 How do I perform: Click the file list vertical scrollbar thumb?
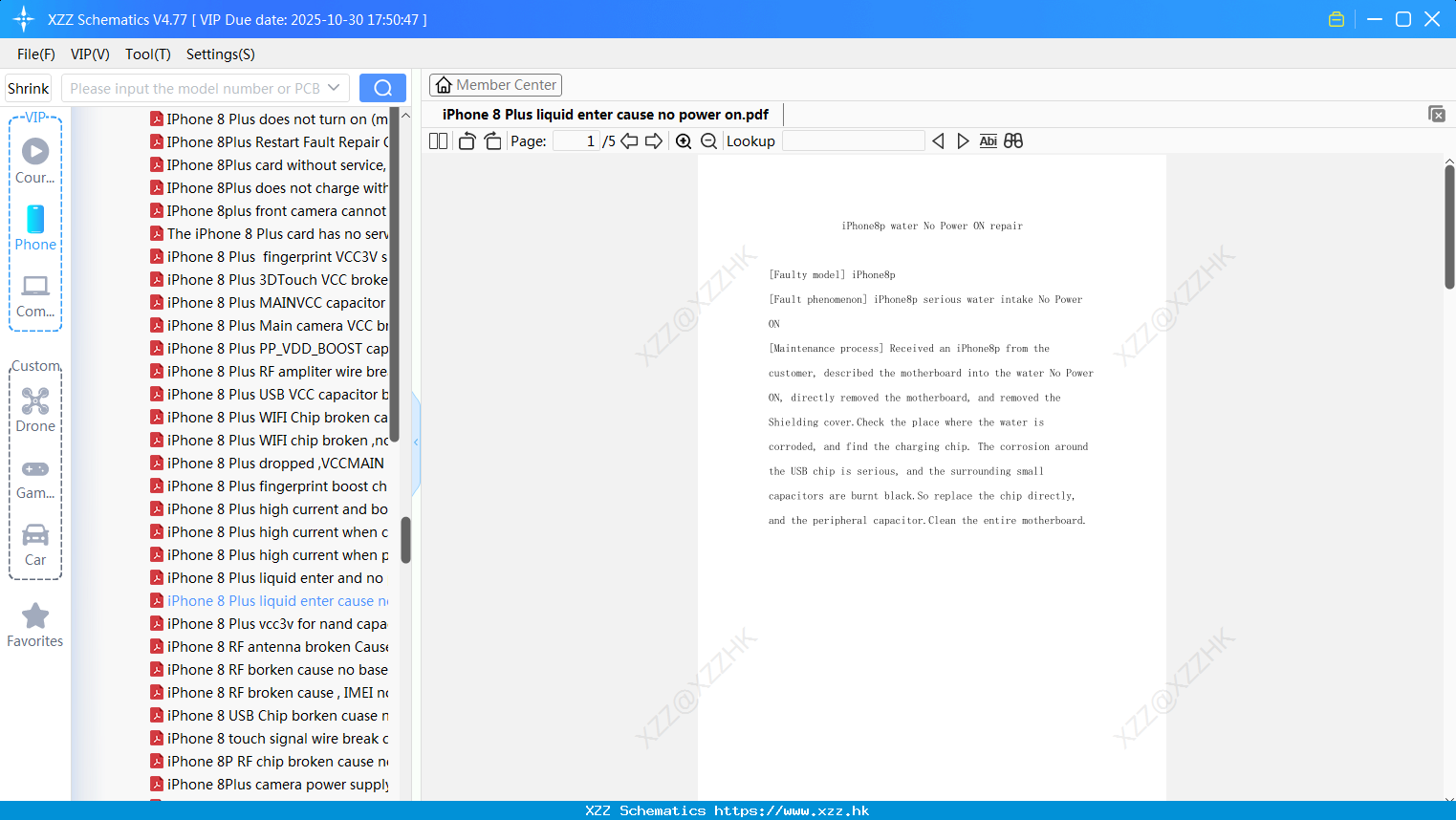pos(405,540)
